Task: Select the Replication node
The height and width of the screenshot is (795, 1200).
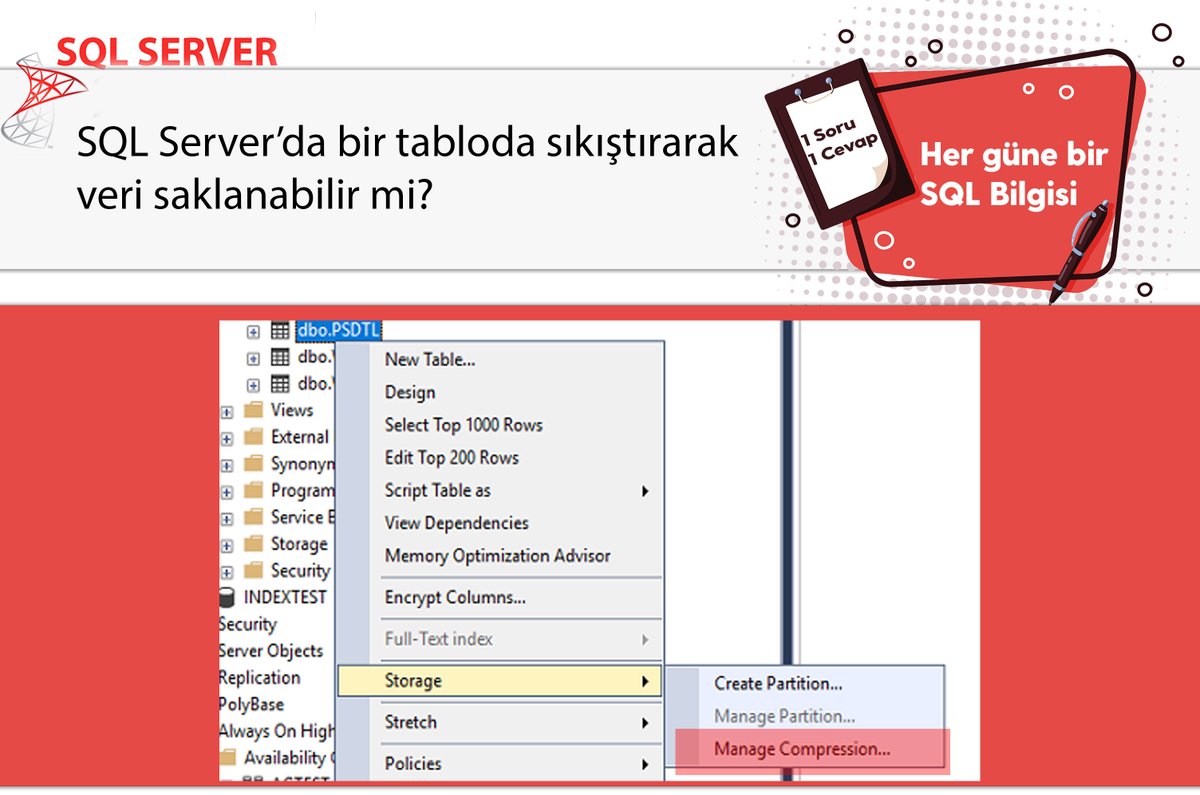Action: point(259,678)
